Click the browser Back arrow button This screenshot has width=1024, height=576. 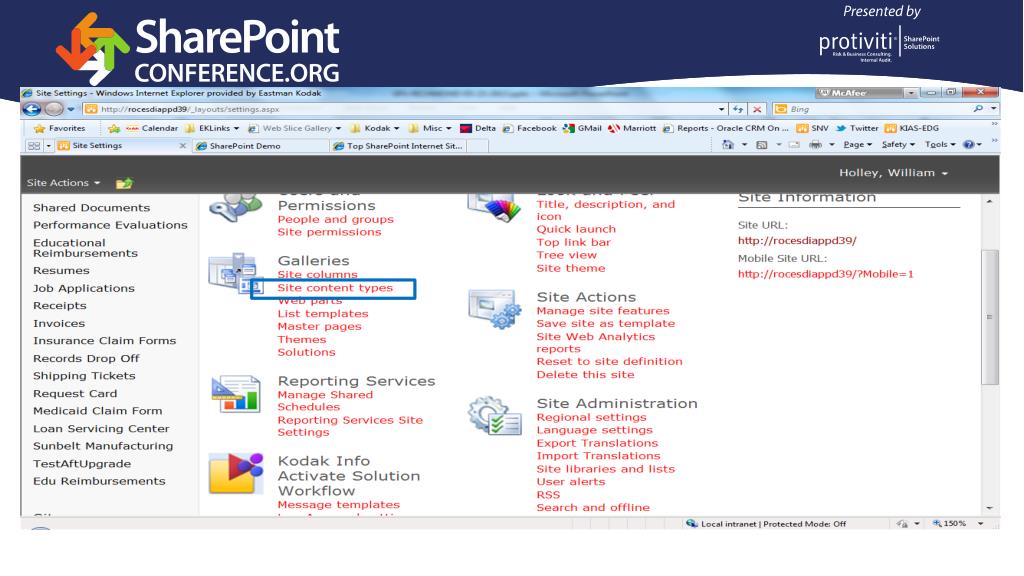[31, 109]
